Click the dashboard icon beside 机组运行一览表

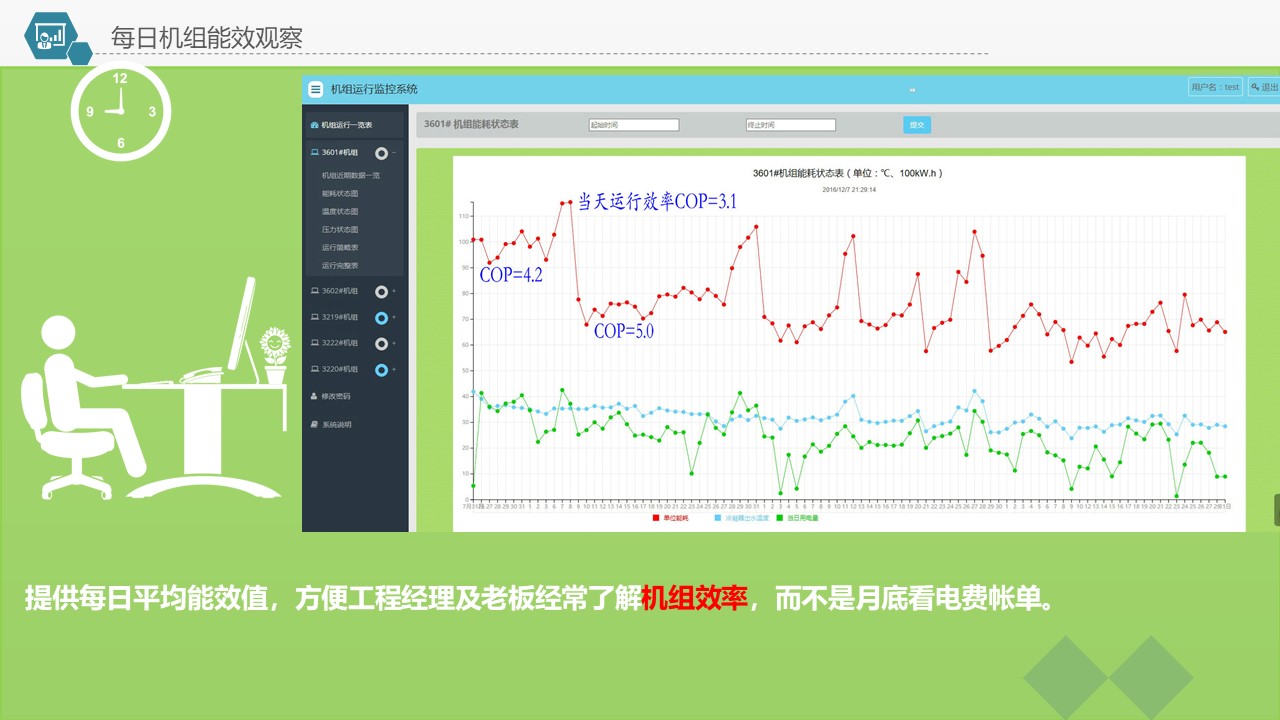tap(315, 125)
